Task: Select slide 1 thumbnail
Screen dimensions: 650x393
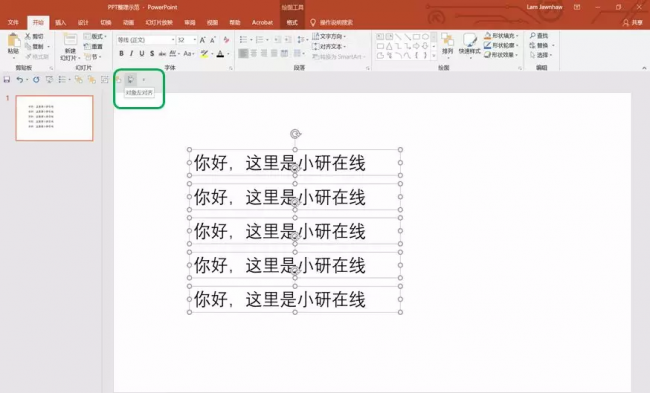Action: tap(54, 118)
